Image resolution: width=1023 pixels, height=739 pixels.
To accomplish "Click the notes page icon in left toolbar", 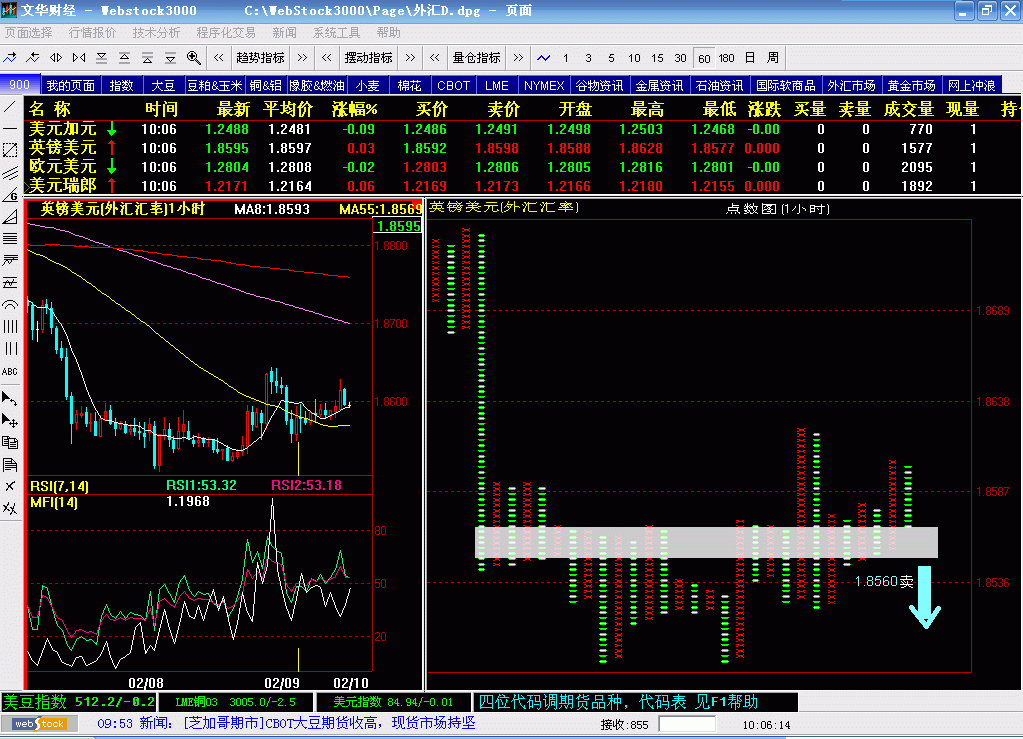I will click(x=10, y=464).
